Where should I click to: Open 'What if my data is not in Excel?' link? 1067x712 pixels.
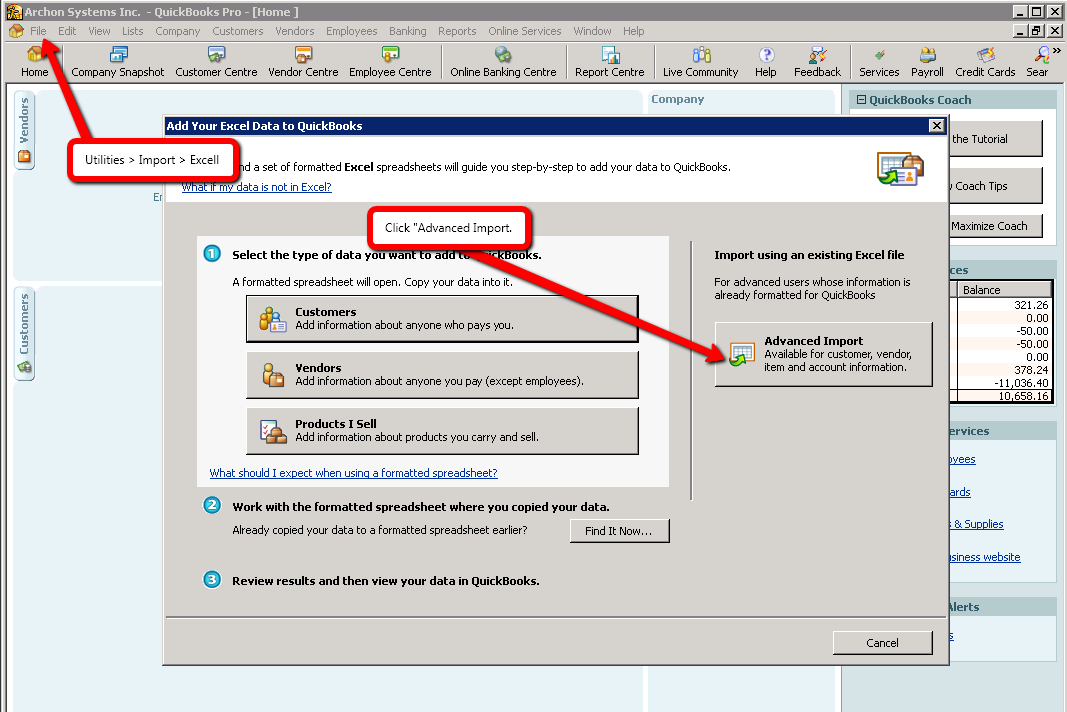click(257, 187)
